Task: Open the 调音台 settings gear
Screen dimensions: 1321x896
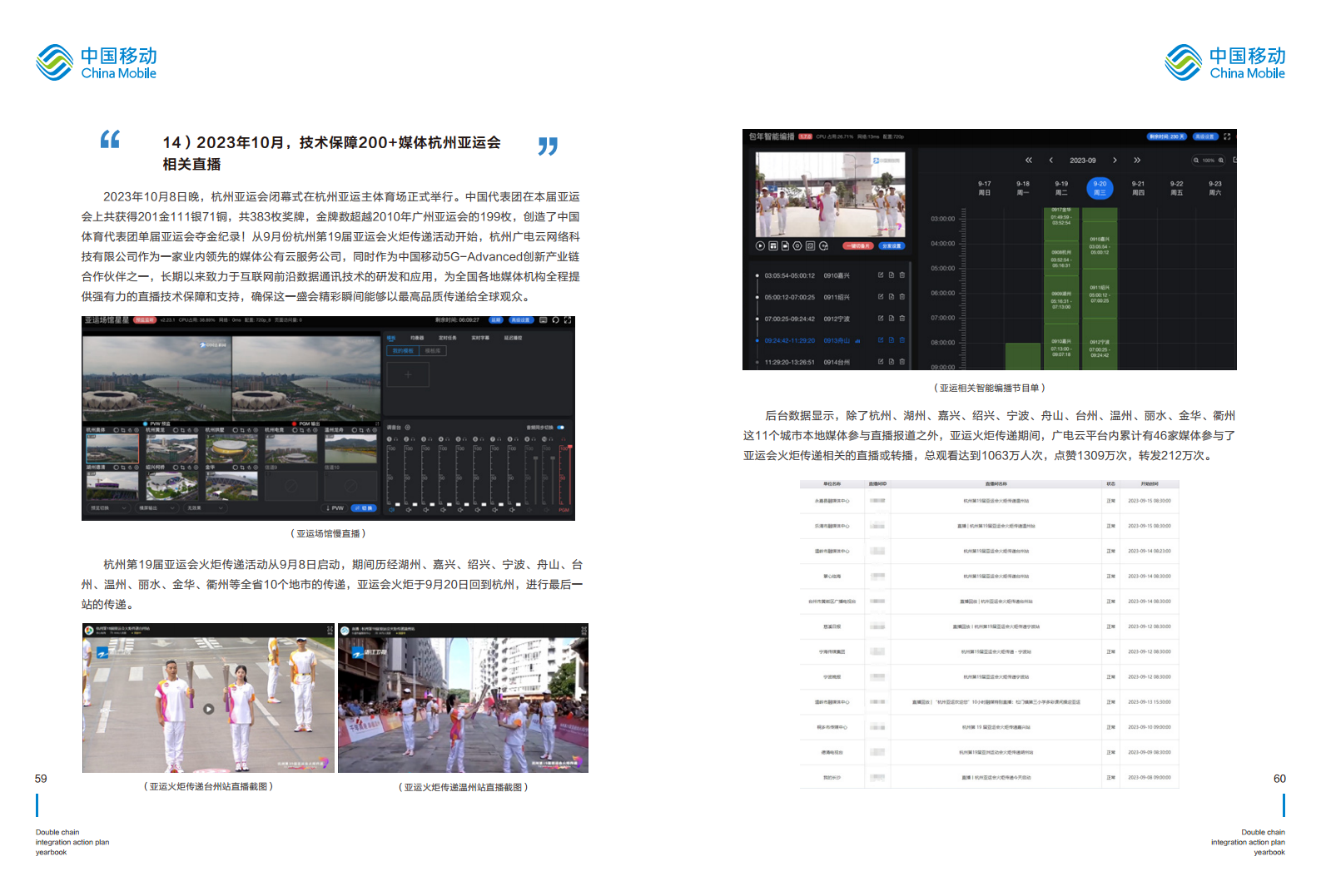Action: tap(408, 428)
